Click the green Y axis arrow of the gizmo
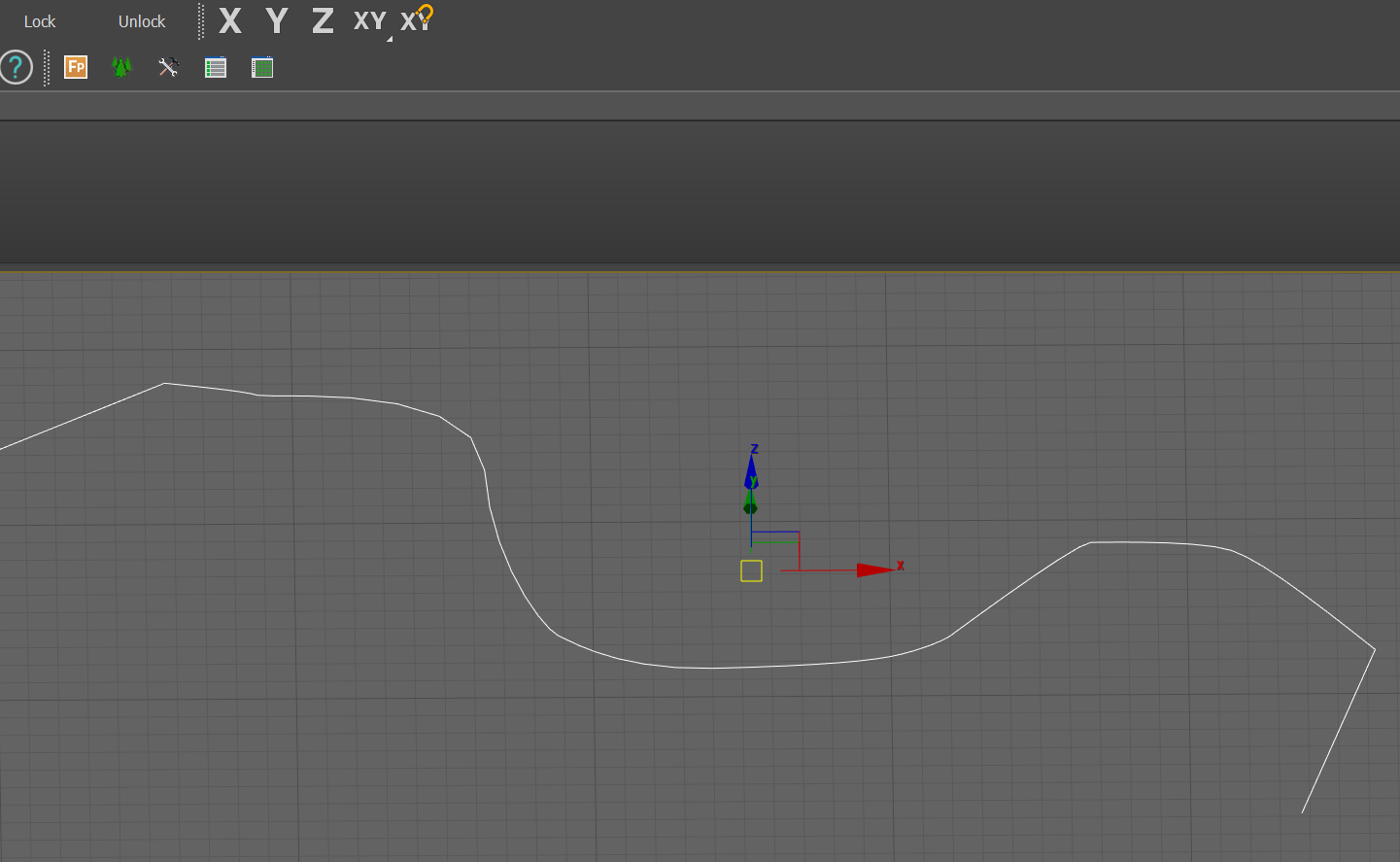Viewport: 1400px width, 862px height. (x=750, y=506)
